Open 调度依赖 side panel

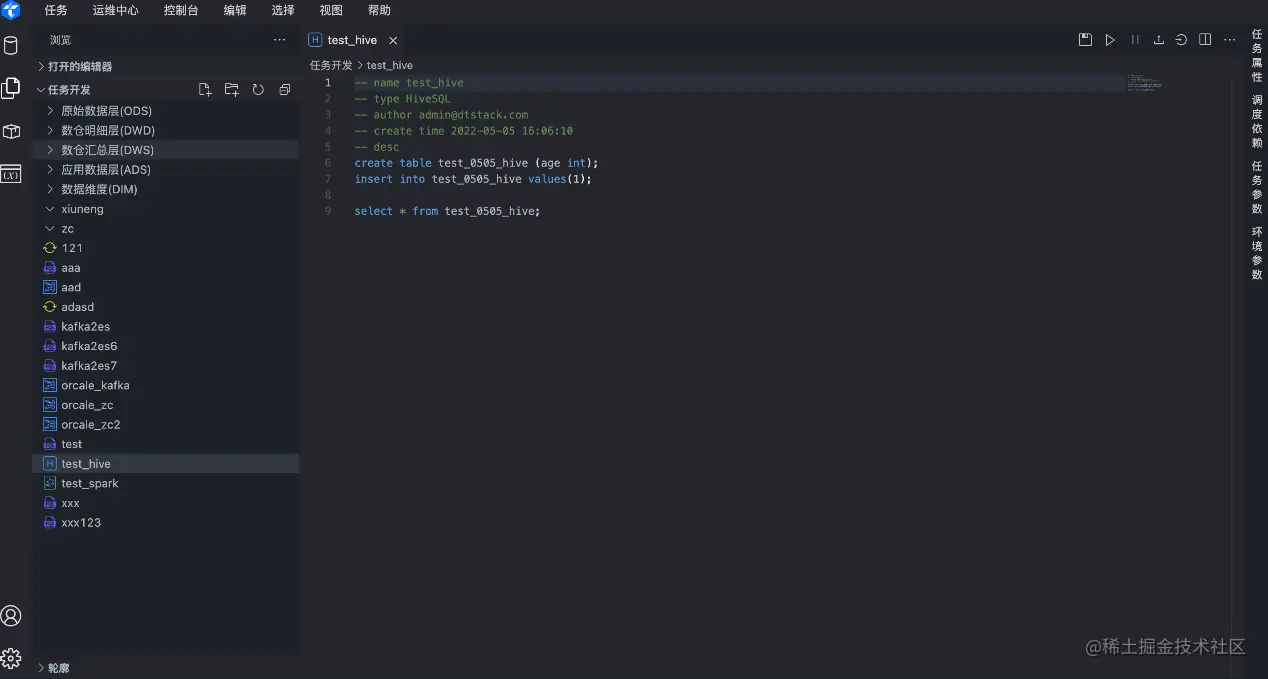click(x=1257, y=122)
